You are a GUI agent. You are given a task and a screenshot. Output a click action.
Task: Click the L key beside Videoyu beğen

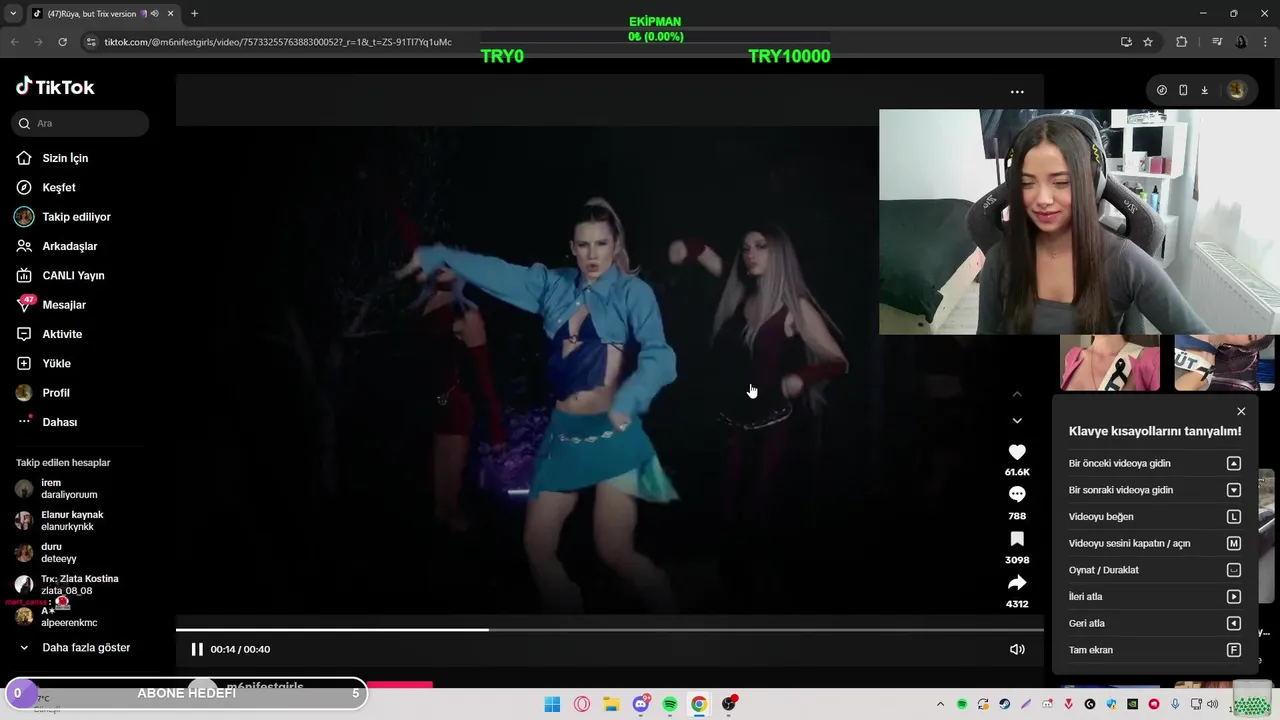pyautogui.click(x=1234, y=517)
